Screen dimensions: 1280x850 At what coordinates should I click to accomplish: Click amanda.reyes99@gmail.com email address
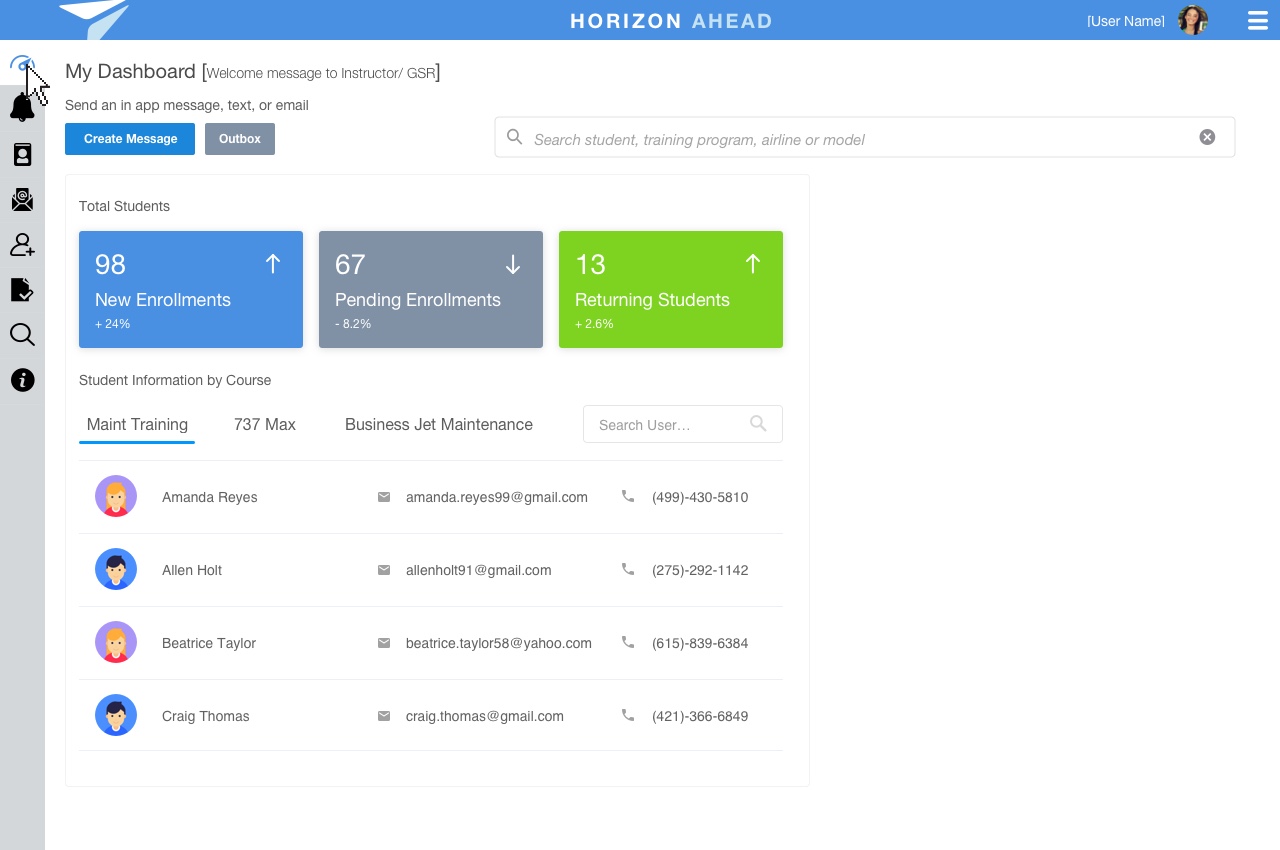click(x=497, y=497)
